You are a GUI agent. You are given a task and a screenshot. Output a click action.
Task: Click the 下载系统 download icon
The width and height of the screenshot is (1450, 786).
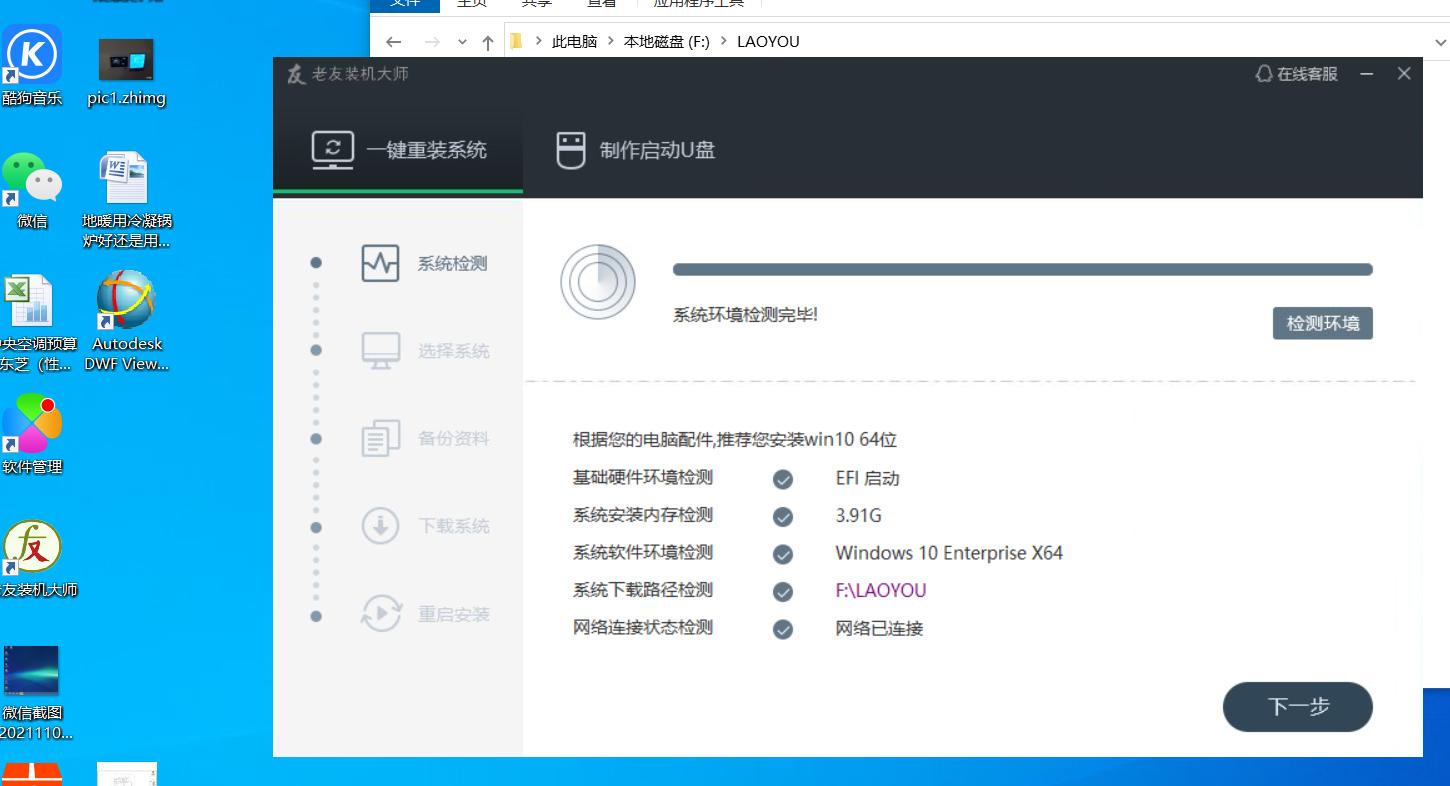[x=380, y=525]
